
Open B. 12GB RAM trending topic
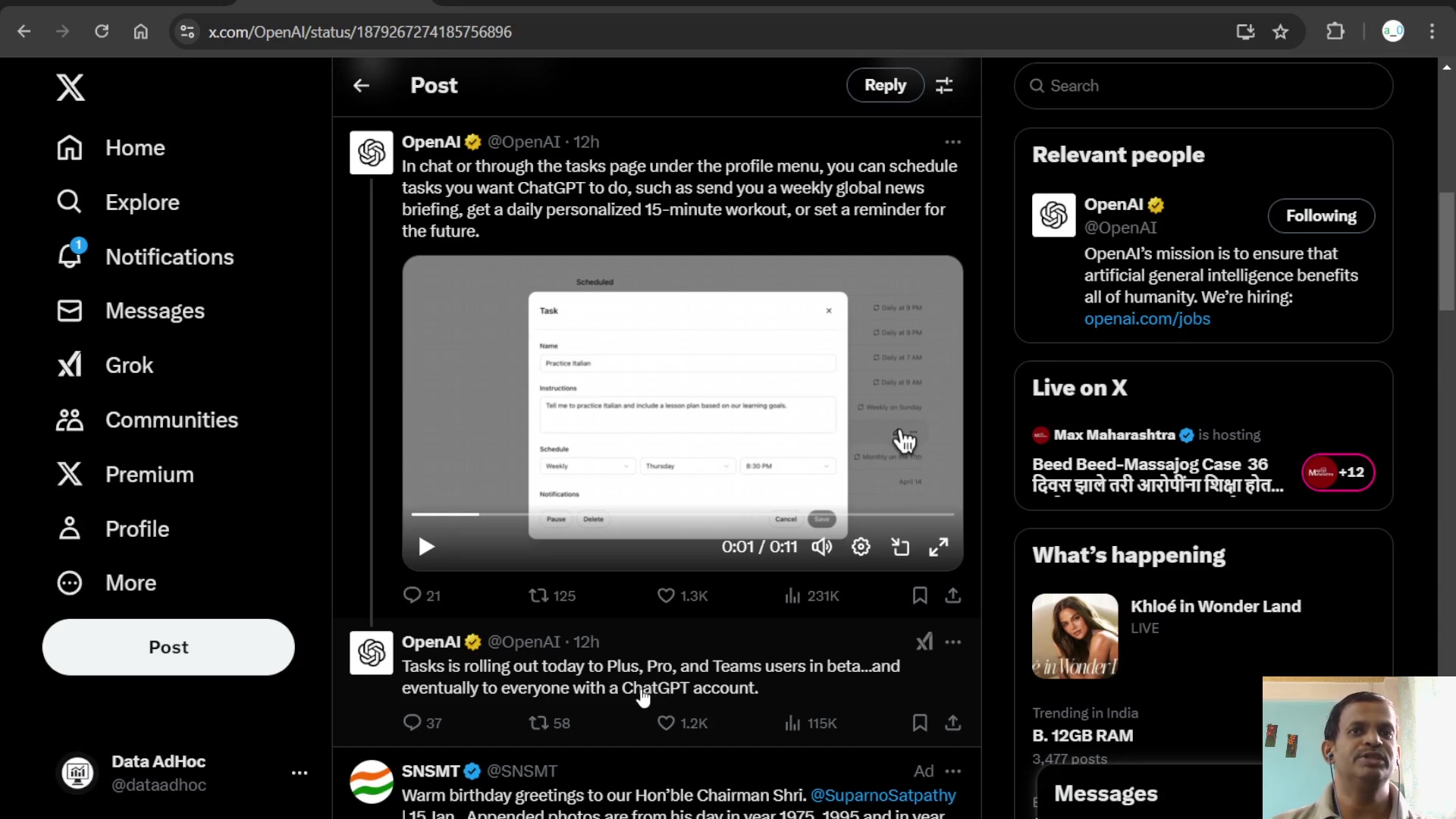coord(1083,736)
